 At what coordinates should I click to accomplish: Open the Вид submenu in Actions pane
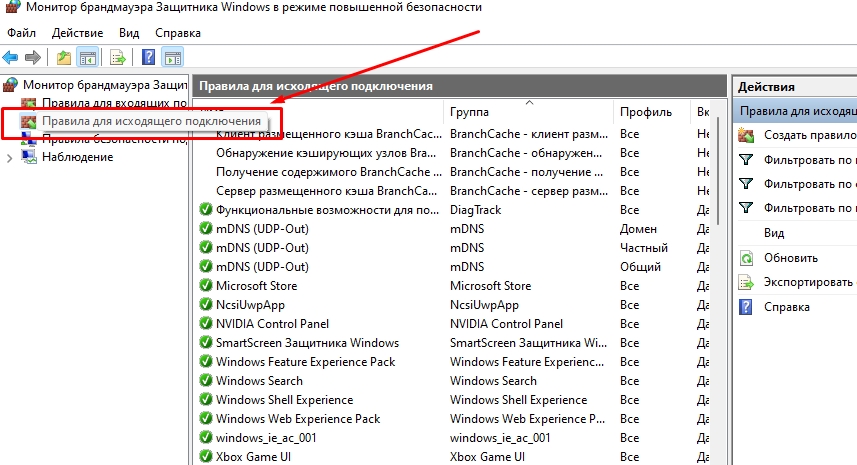774,233
